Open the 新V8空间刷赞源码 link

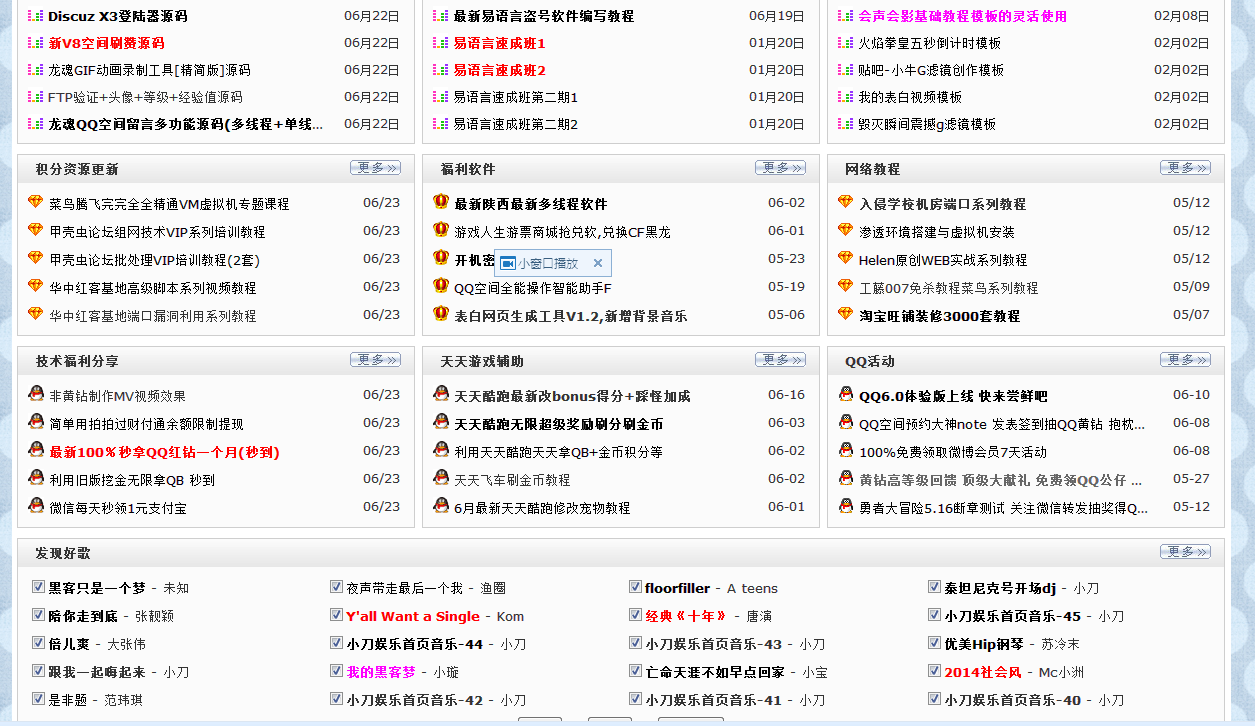106,43
